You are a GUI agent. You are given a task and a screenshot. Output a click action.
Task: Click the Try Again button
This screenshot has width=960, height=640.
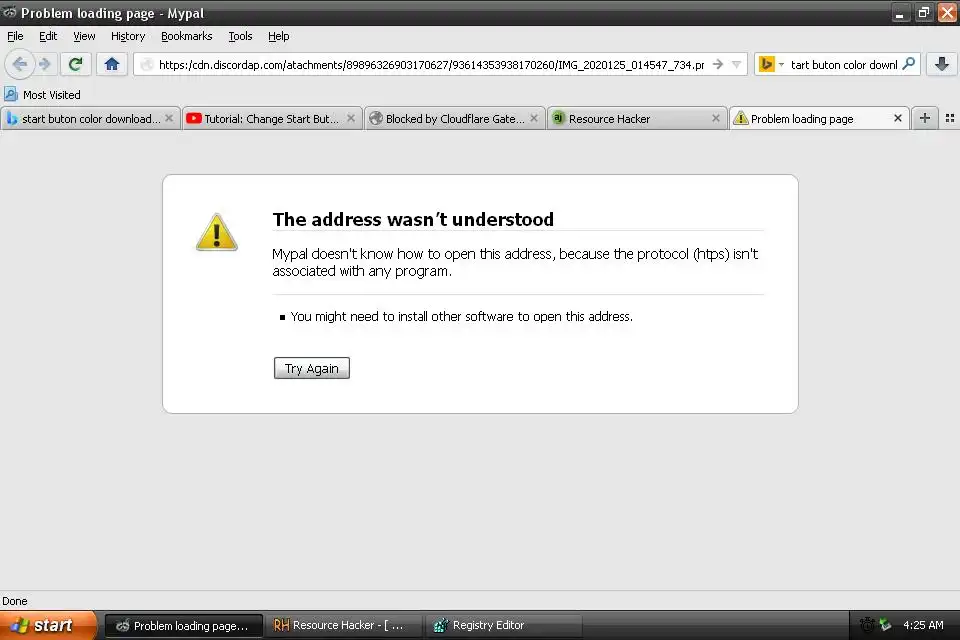(312, 368)
